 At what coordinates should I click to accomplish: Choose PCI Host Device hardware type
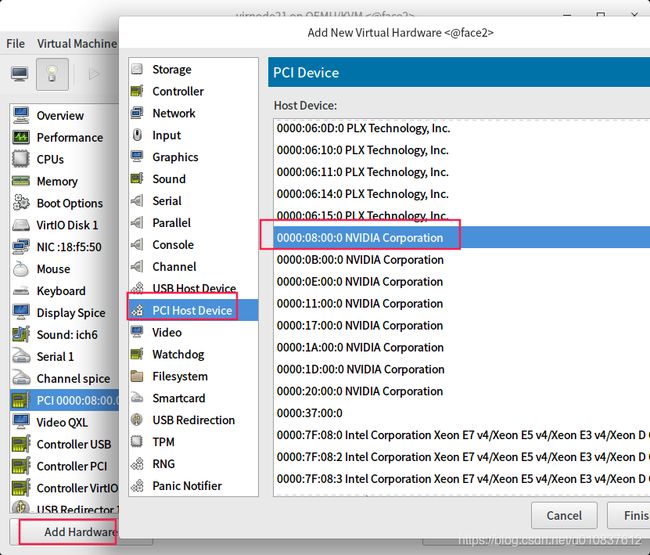[193, 310]
